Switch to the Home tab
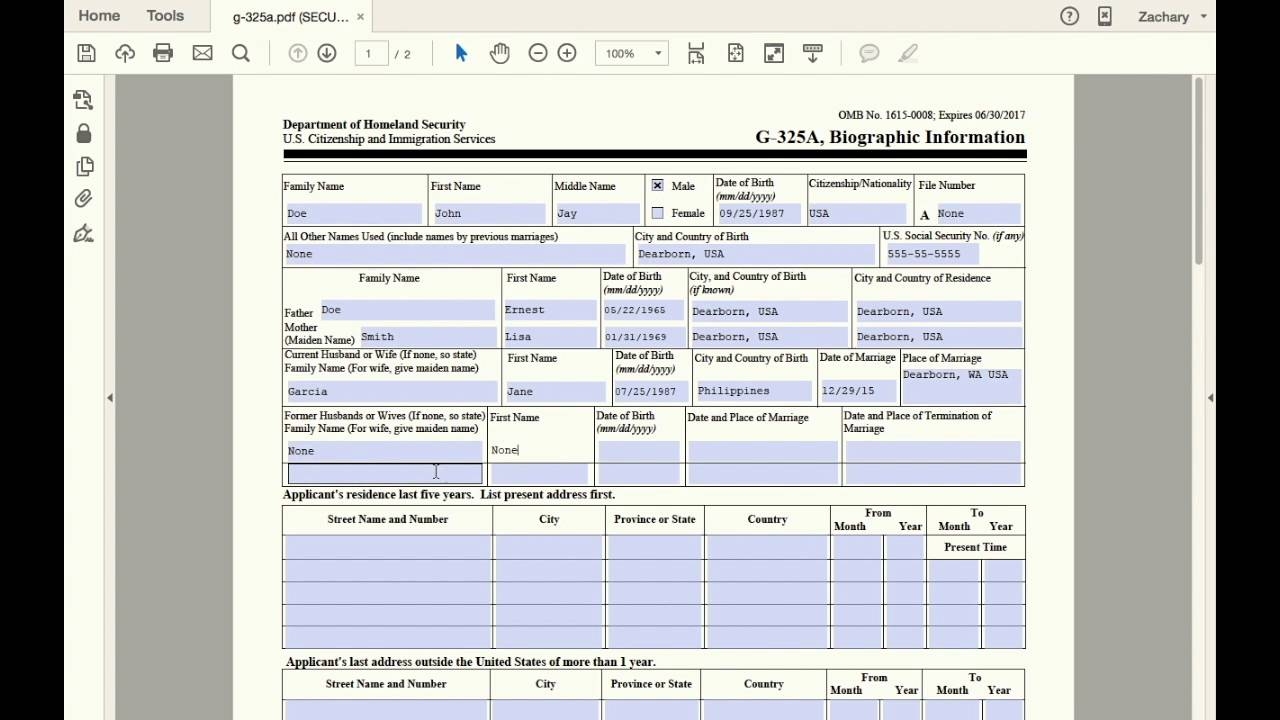Image resolution: width=1280 pixels, height=720 pixels. click(99, 16)
